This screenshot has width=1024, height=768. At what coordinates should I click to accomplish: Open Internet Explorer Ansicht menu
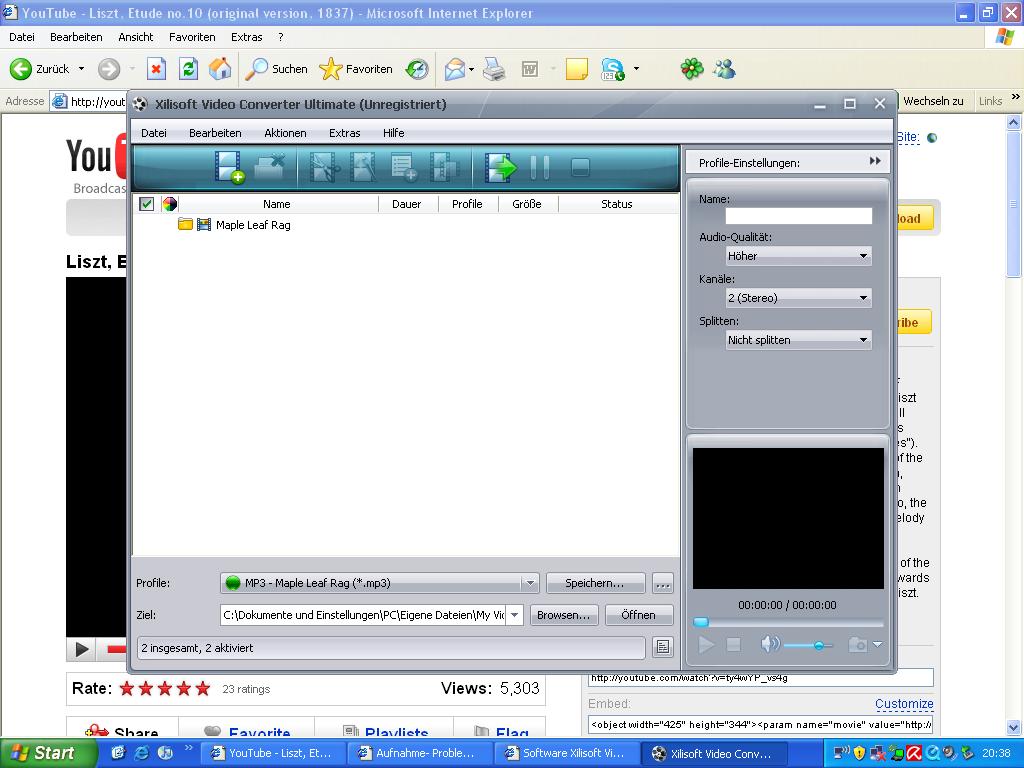click(x=135, y=37)
